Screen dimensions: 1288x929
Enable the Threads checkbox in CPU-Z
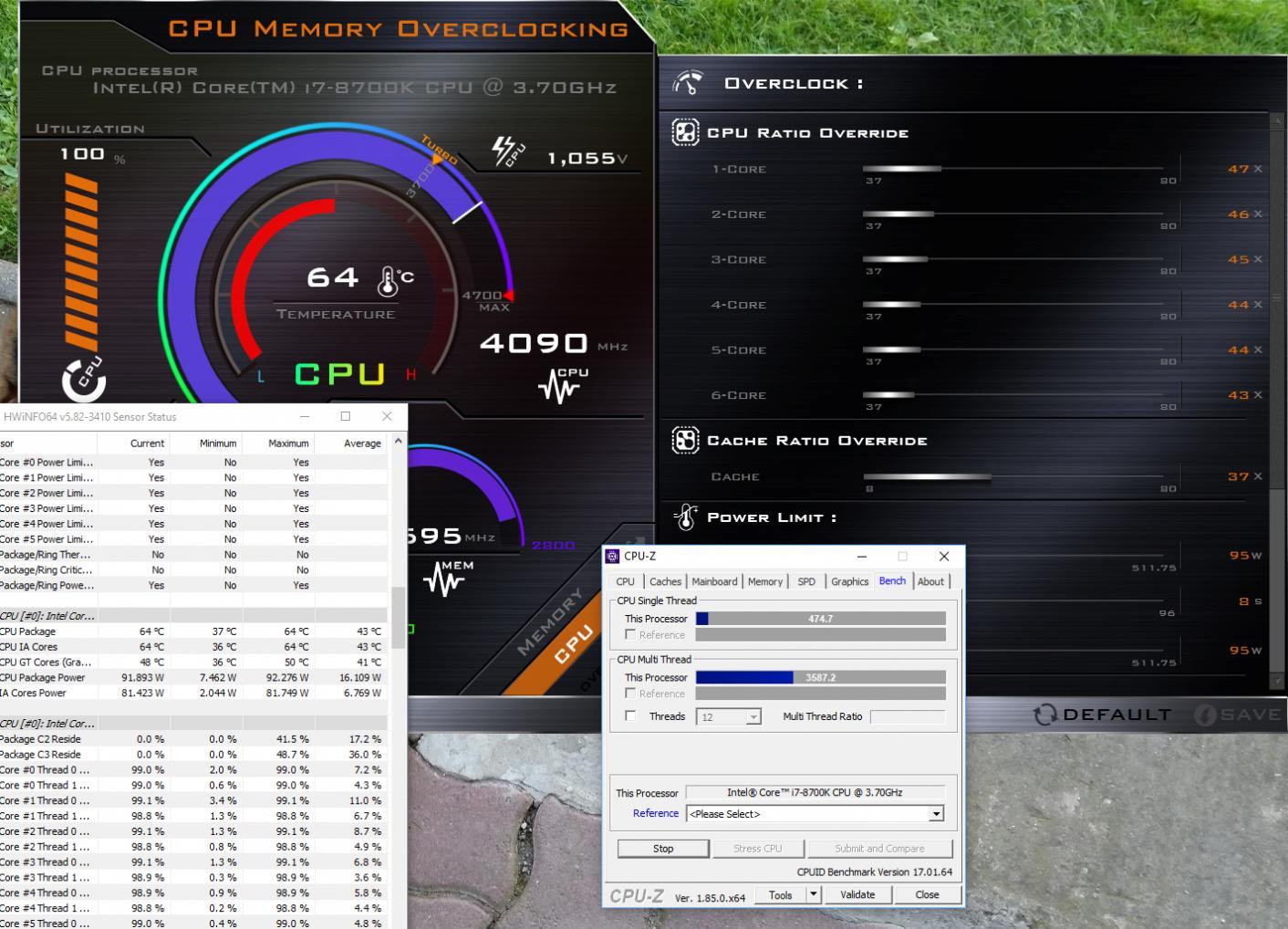(630, 715)
